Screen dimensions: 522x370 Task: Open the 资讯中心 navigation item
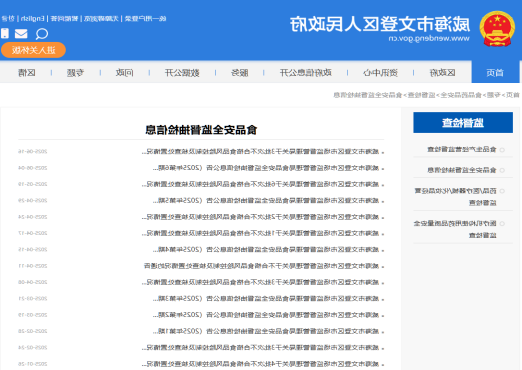click(380, 72)
